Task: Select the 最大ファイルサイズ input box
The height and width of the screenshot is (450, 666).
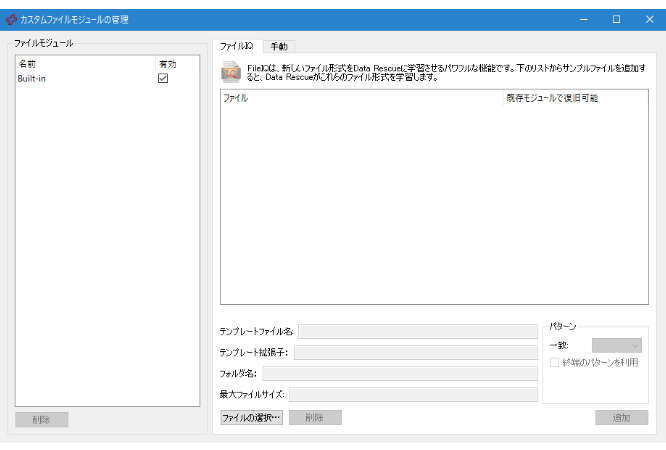Action: (x=413, y=394)
